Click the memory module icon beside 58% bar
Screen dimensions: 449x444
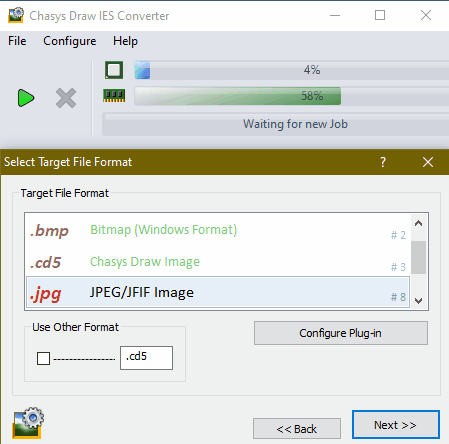coord(114,96)
